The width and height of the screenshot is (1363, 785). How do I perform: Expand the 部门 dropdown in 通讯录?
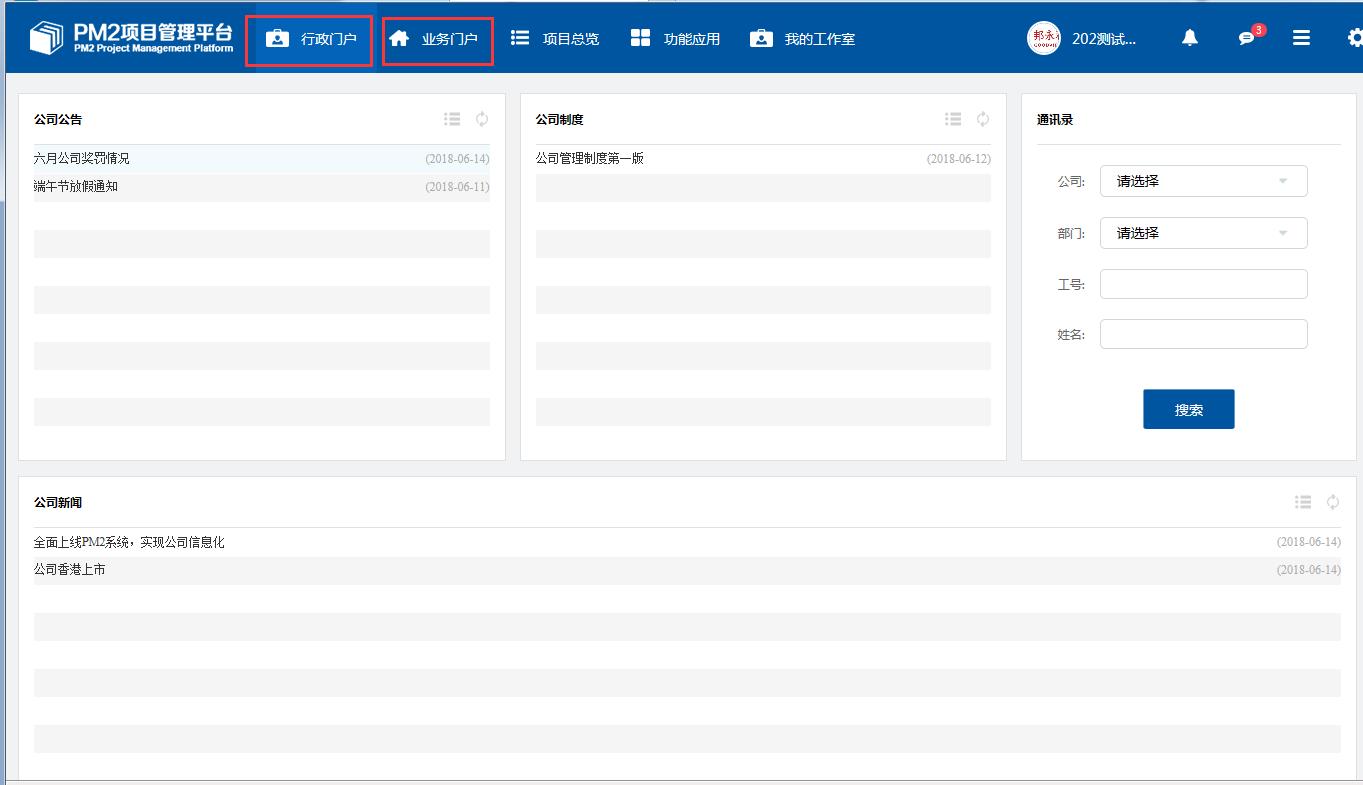(1203, 233)
